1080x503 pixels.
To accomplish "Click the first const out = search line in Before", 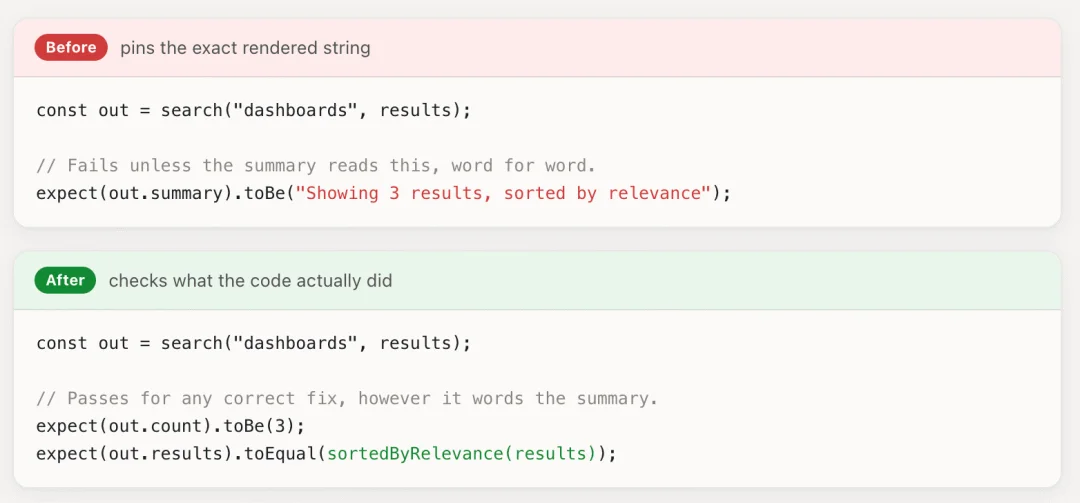I will (253, 110).
